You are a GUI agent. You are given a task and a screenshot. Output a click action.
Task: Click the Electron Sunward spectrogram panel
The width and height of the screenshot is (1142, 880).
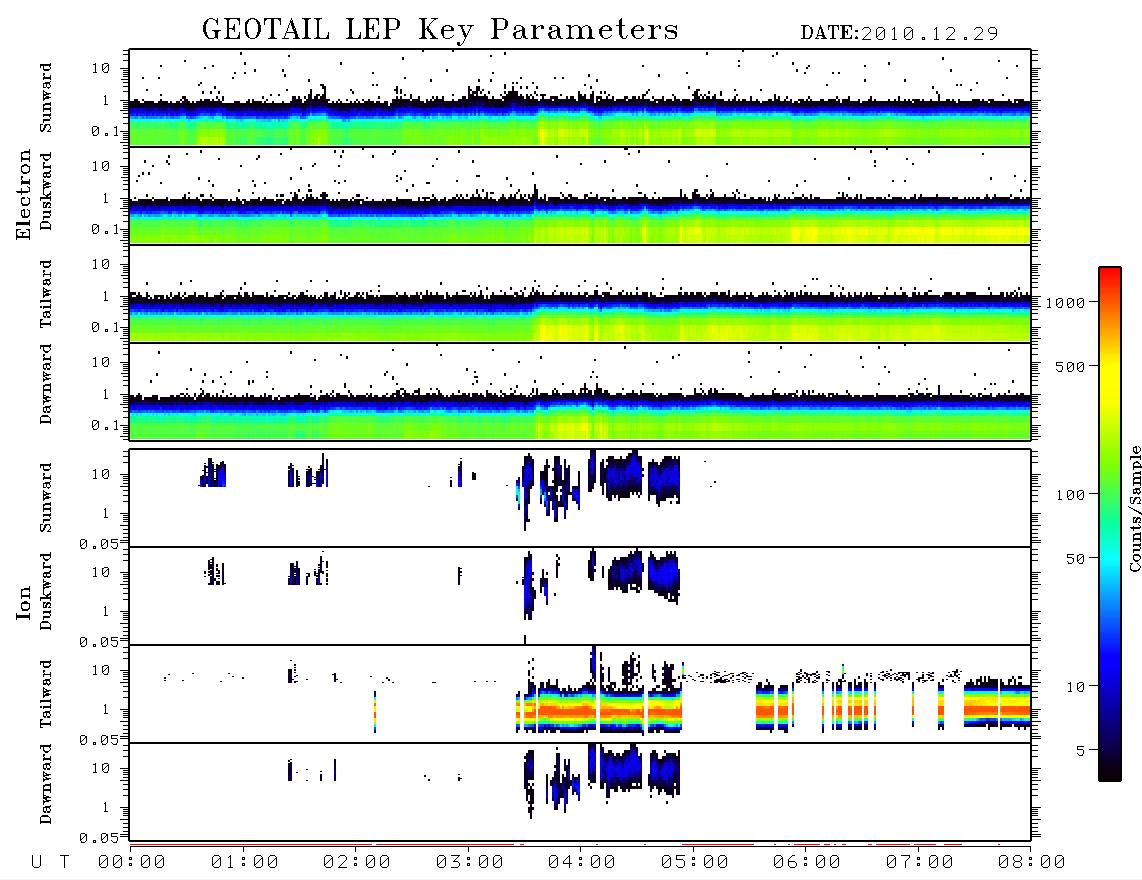(x=580, y=98)
